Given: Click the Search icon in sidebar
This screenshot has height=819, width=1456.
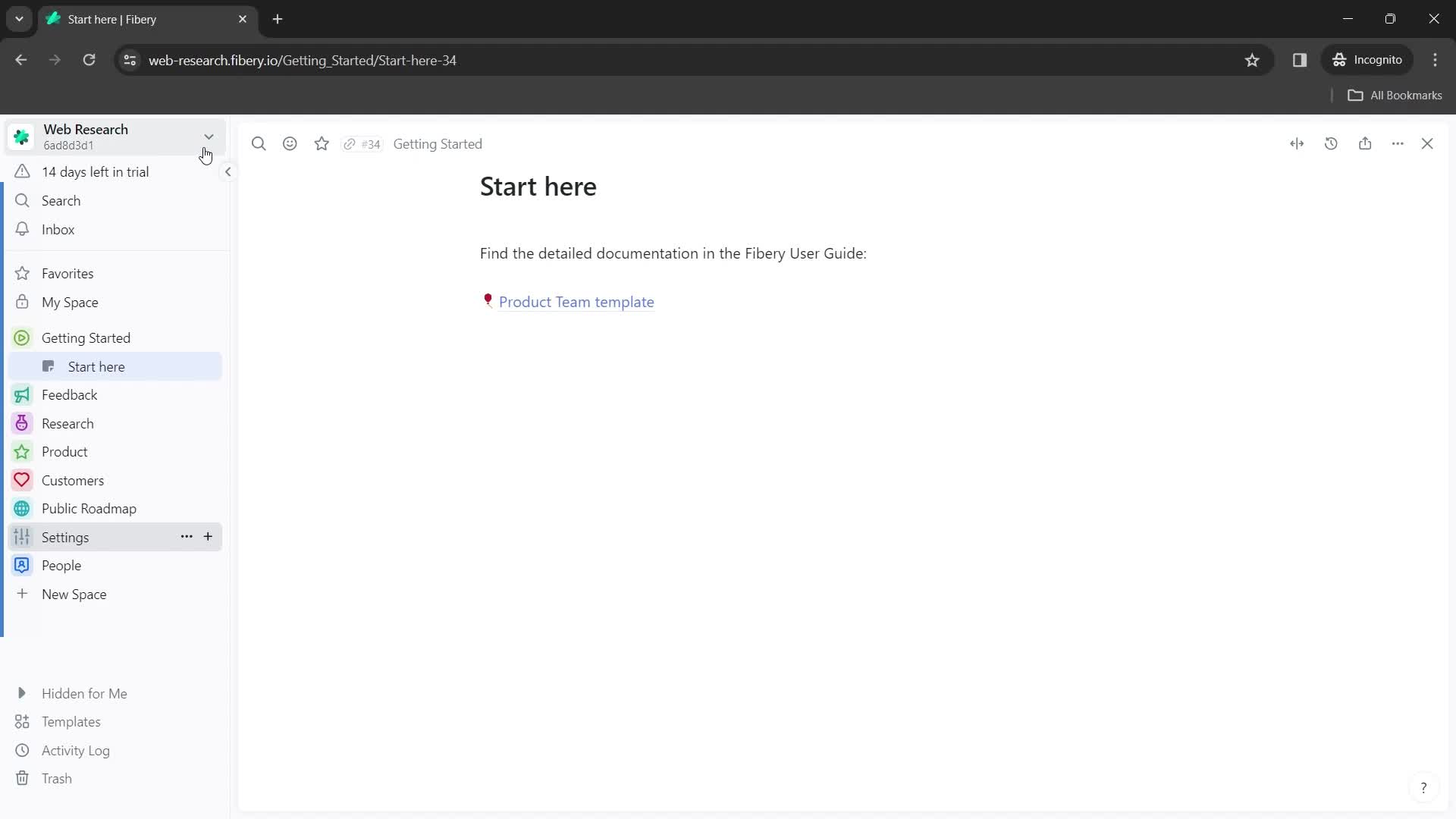Looking at the screenshot, I should (x=23, y=200).
